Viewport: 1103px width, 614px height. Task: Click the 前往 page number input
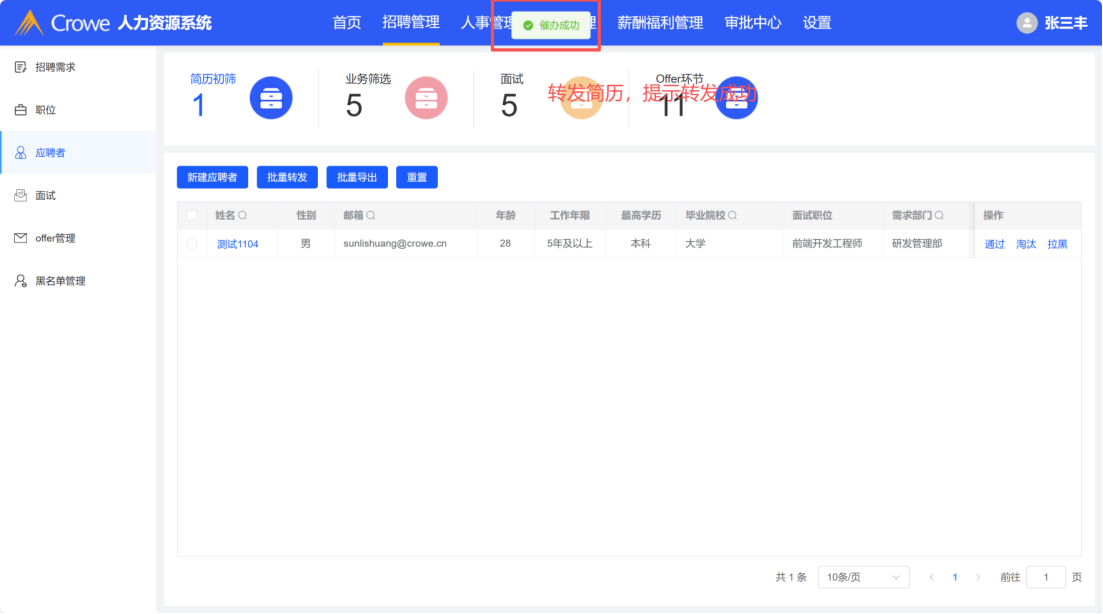1045,577
